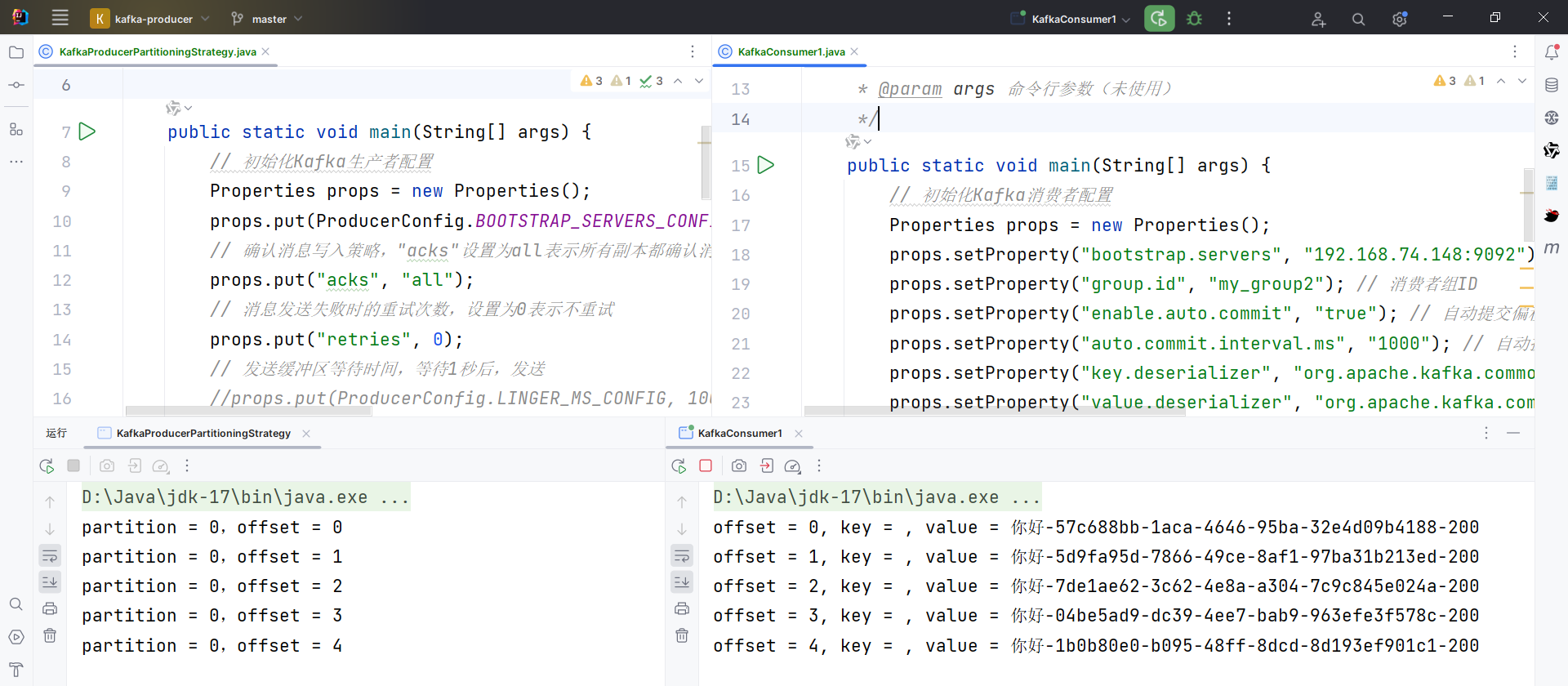Open the More Actions menu in title bar
The height and width of the screenshot is (686, 1568).
point(1229,18)
